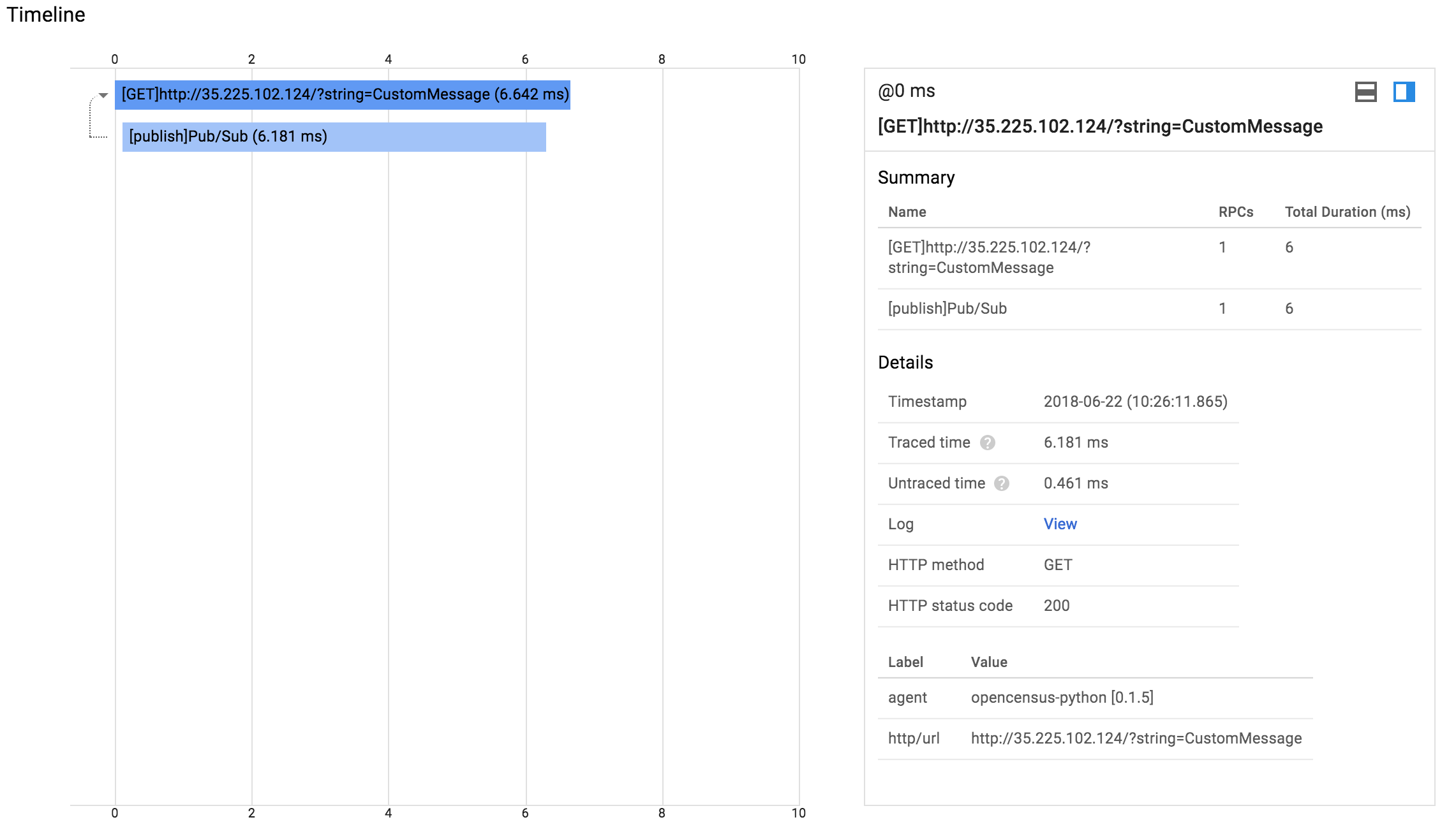Click the Traced time help icon

point(988,443)
